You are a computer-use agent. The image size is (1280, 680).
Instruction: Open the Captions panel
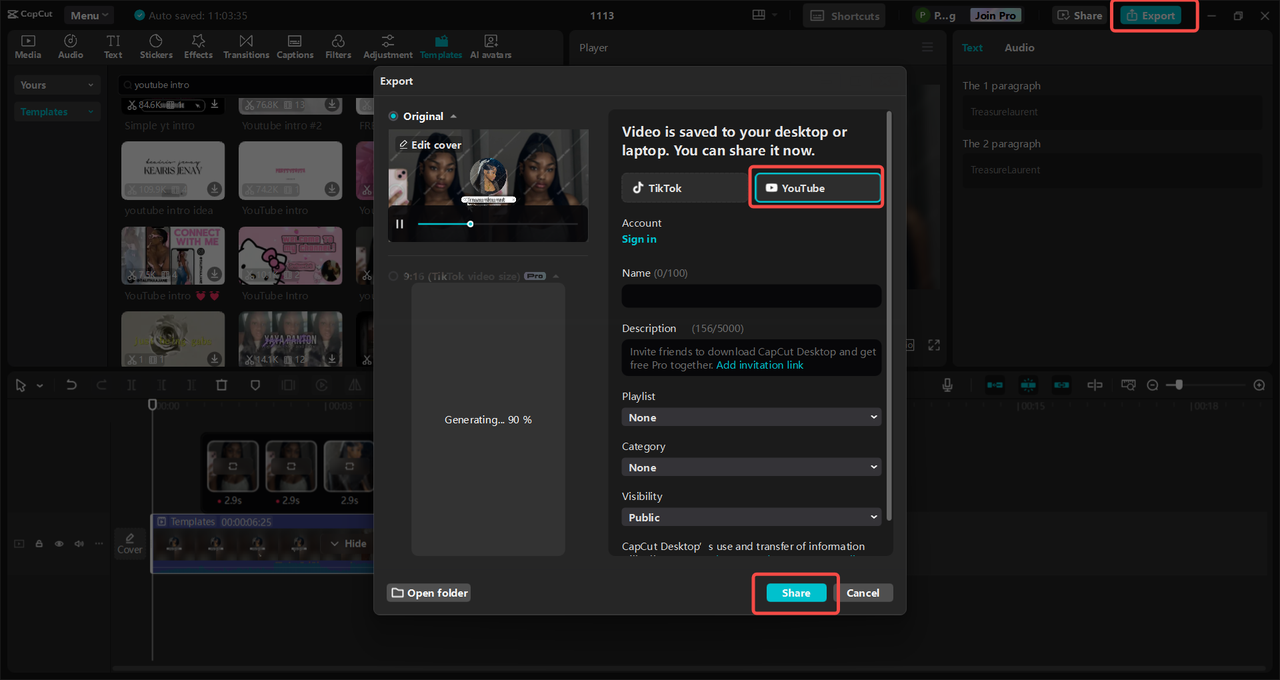[295, 46]
